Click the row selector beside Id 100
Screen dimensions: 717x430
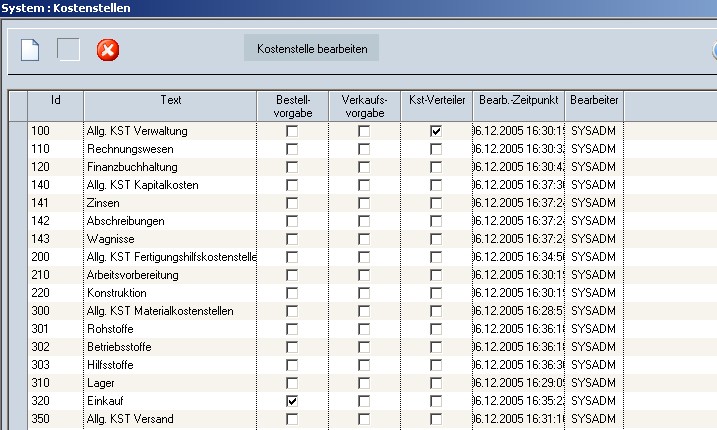tap(18, 131)
